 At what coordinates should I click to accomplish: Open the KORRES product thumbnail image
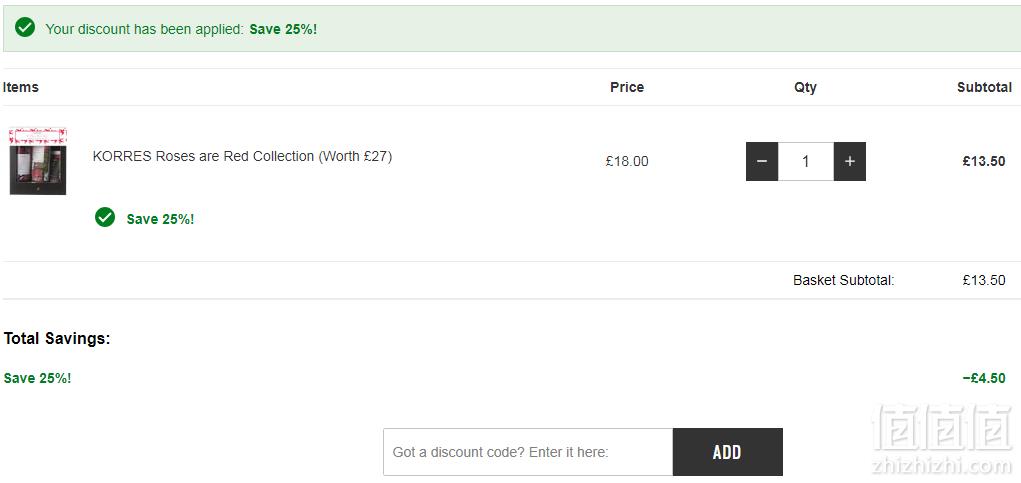38,161
